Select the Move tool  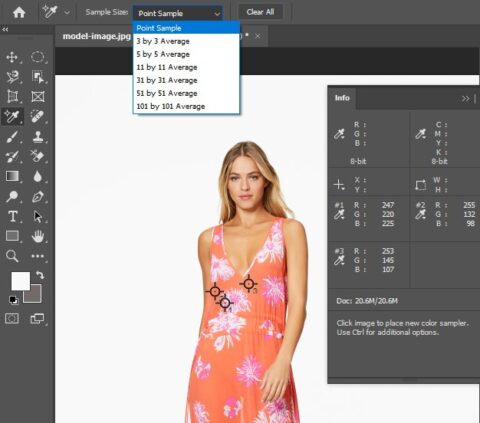coord(12,57)
